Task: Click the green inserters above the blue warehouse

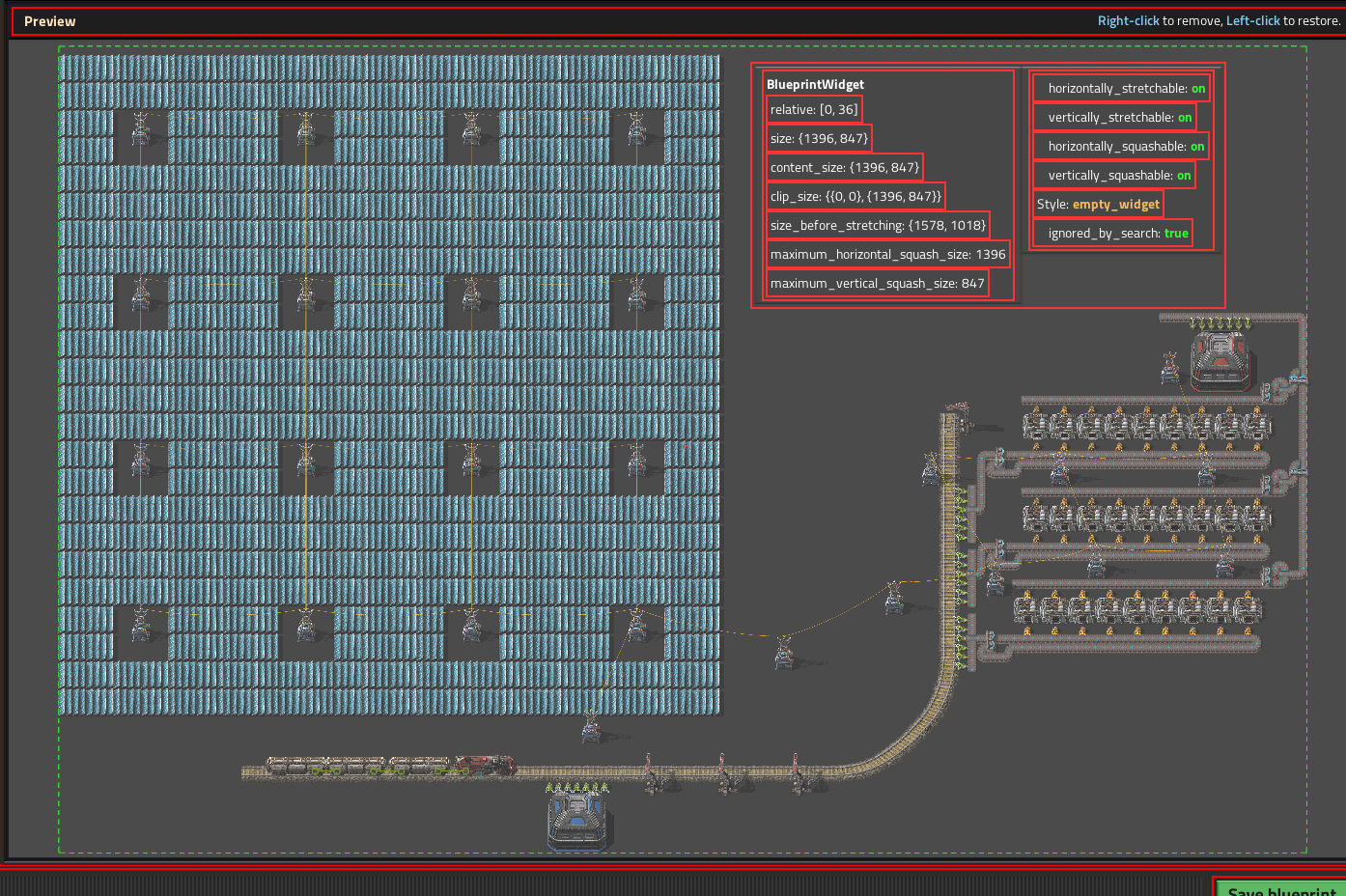Action: coord(578,787)
